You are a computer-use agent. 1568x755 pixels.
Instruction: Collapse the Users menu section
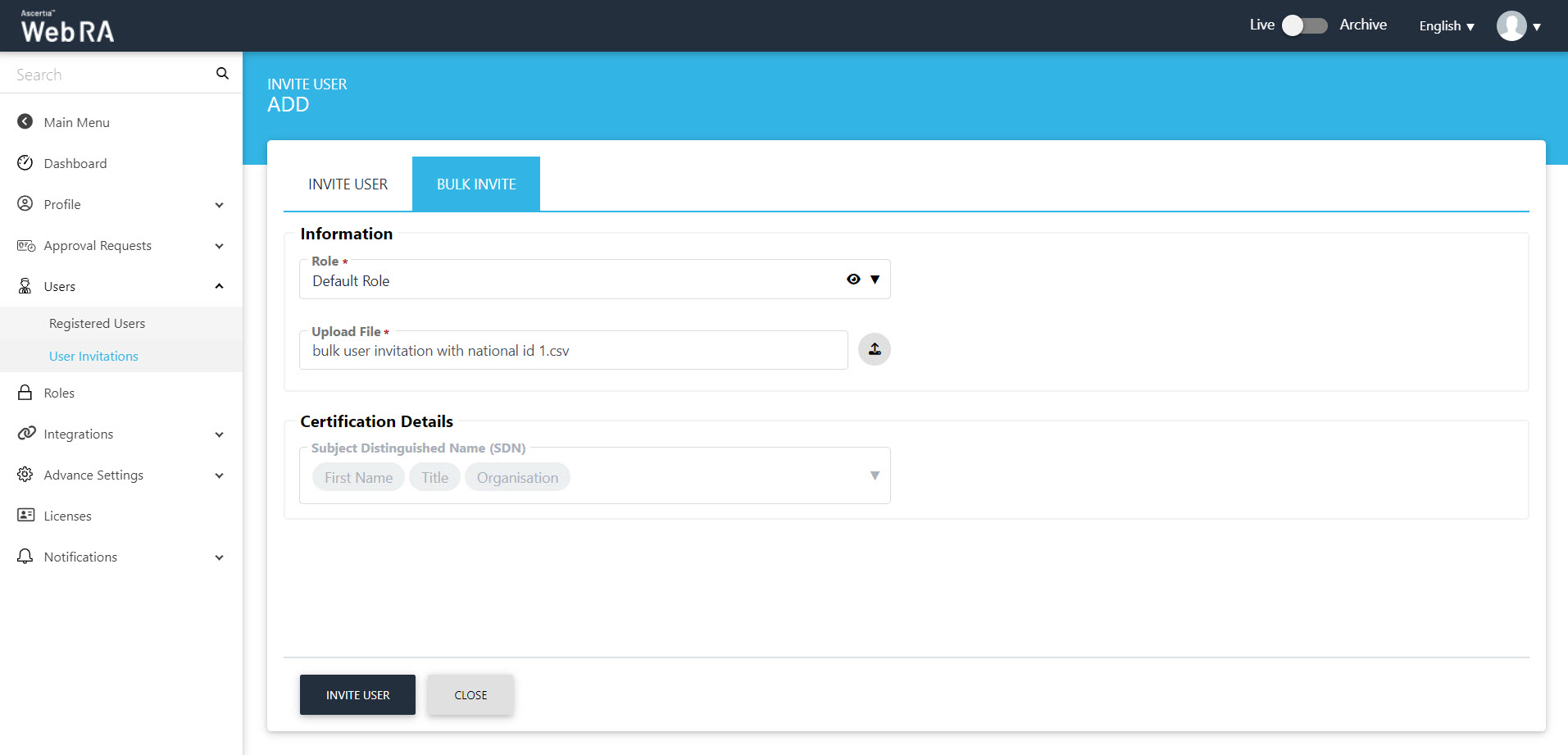coord(219,286)
